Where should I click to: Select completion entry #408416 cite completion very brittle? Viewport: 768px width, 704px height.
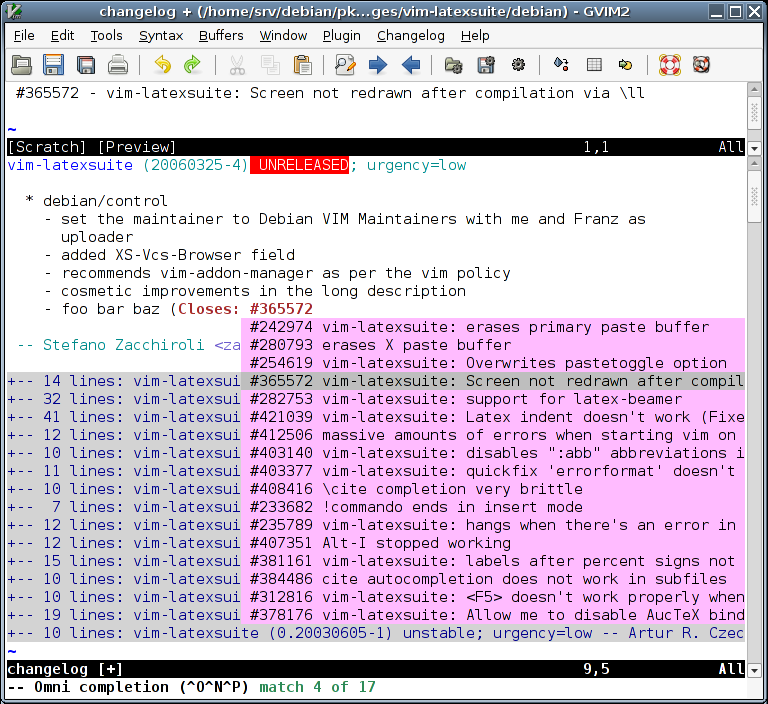tap(493, 489)
